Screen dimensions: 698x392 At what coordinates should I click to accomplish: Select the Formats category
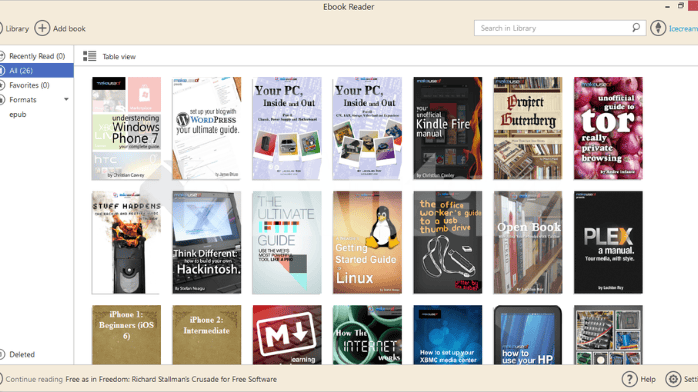coord(23,100)
